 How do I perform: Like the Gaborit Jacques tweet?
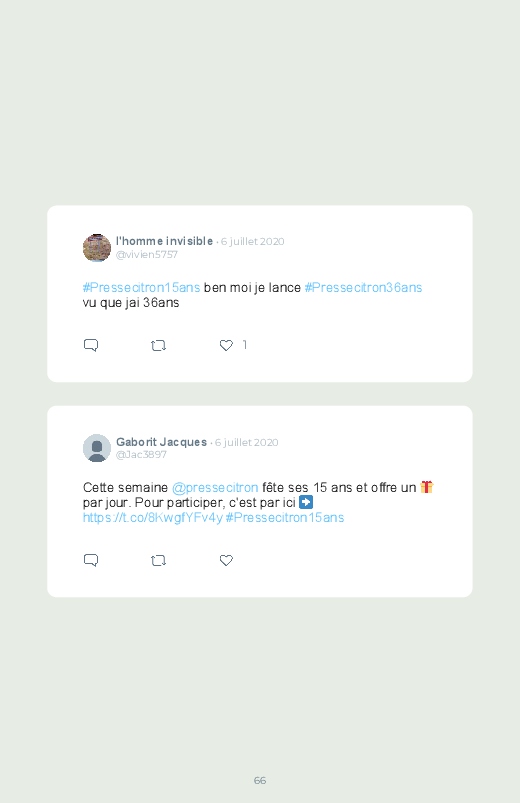click(x=226, y=561)
